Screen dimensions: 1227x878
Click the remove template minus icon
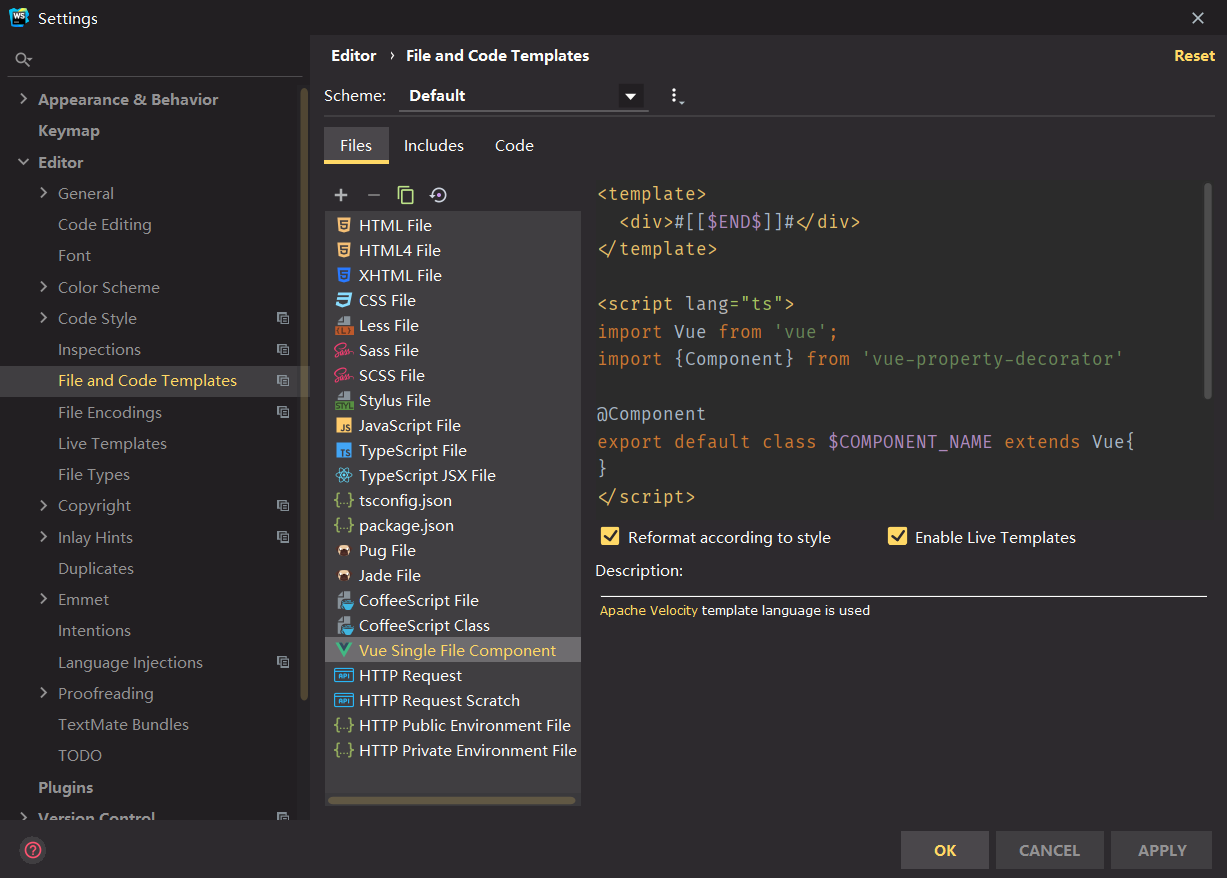pyautogui.click(x=374, y=195)
